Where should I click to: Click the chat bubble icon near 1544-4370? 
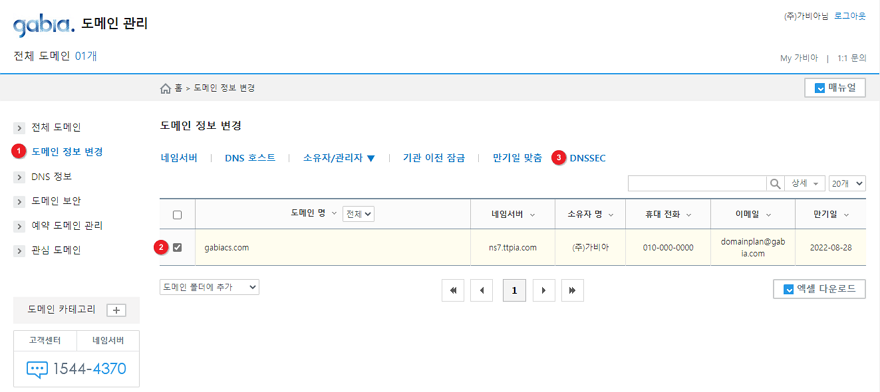click(38, 370)
